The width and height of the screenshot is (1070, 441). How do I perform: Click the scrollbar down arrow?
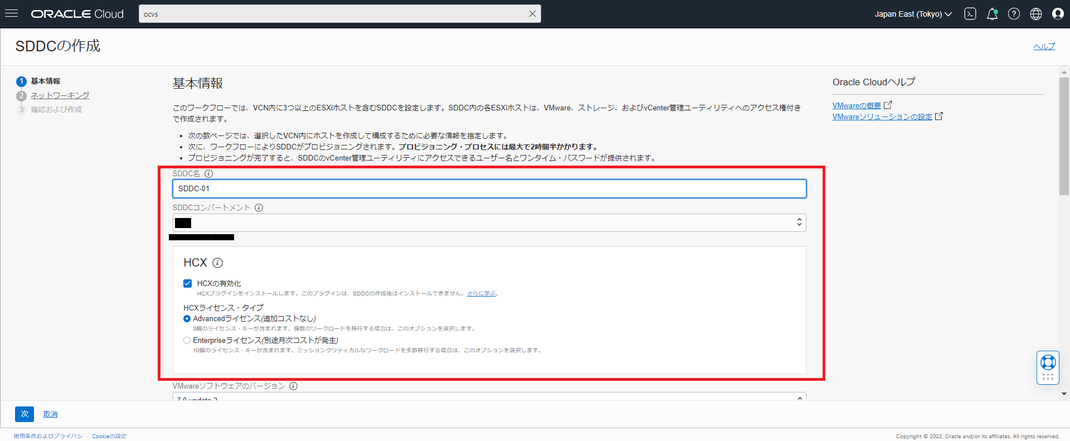(x=1064, y=394)
